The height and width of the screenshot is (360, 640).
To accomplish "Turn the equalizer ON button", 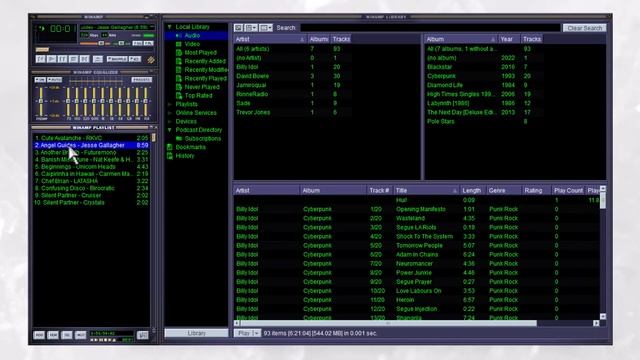I will pyautogui.click(x=40, y=80).
